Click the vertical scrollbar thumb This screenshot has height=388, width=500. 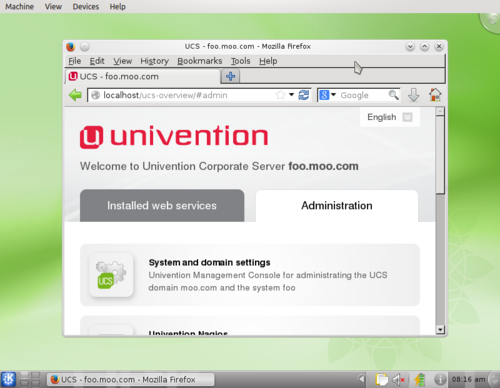[440, 154]
